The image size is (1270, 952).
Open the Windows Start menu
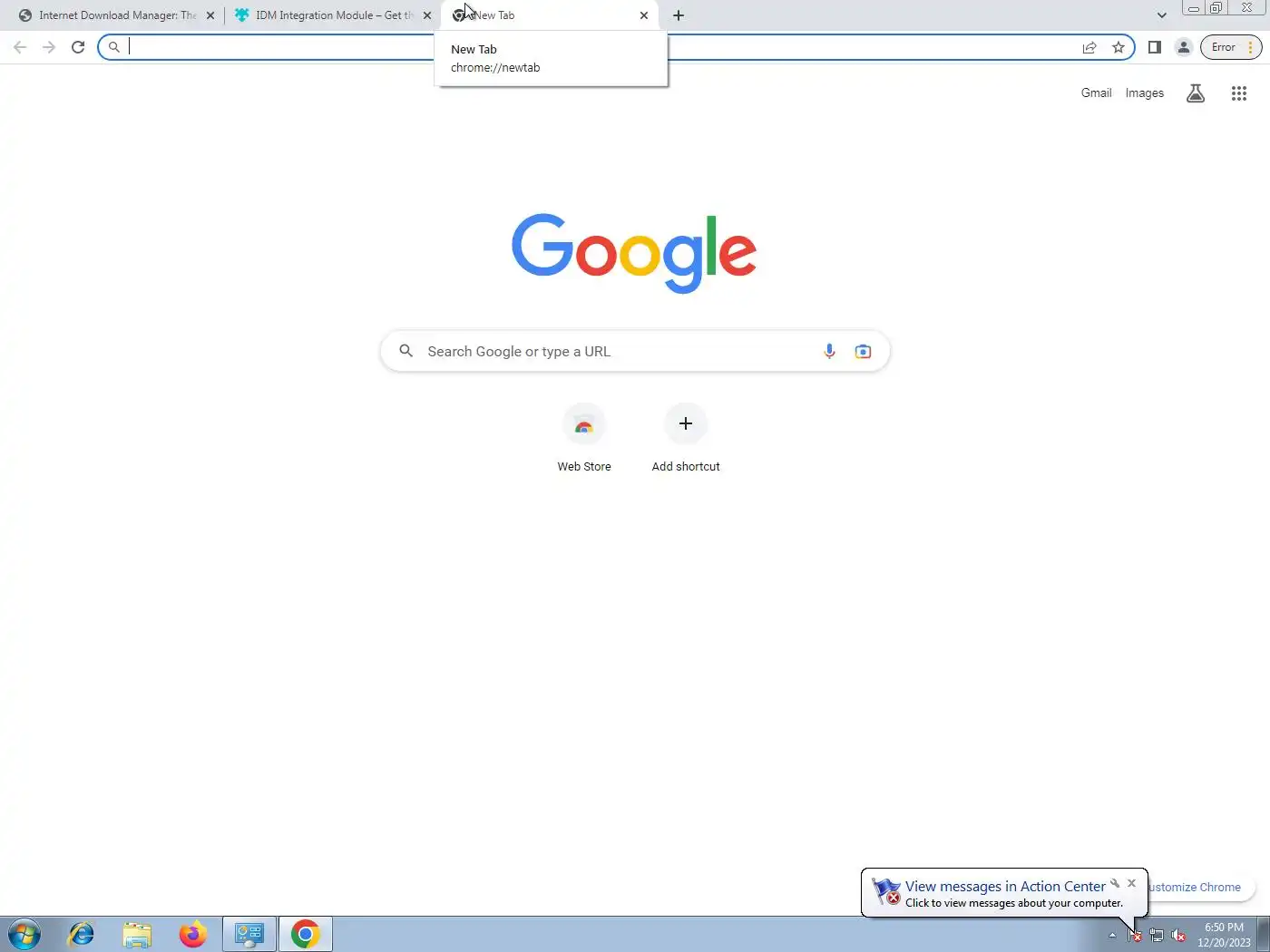[24, 934]
